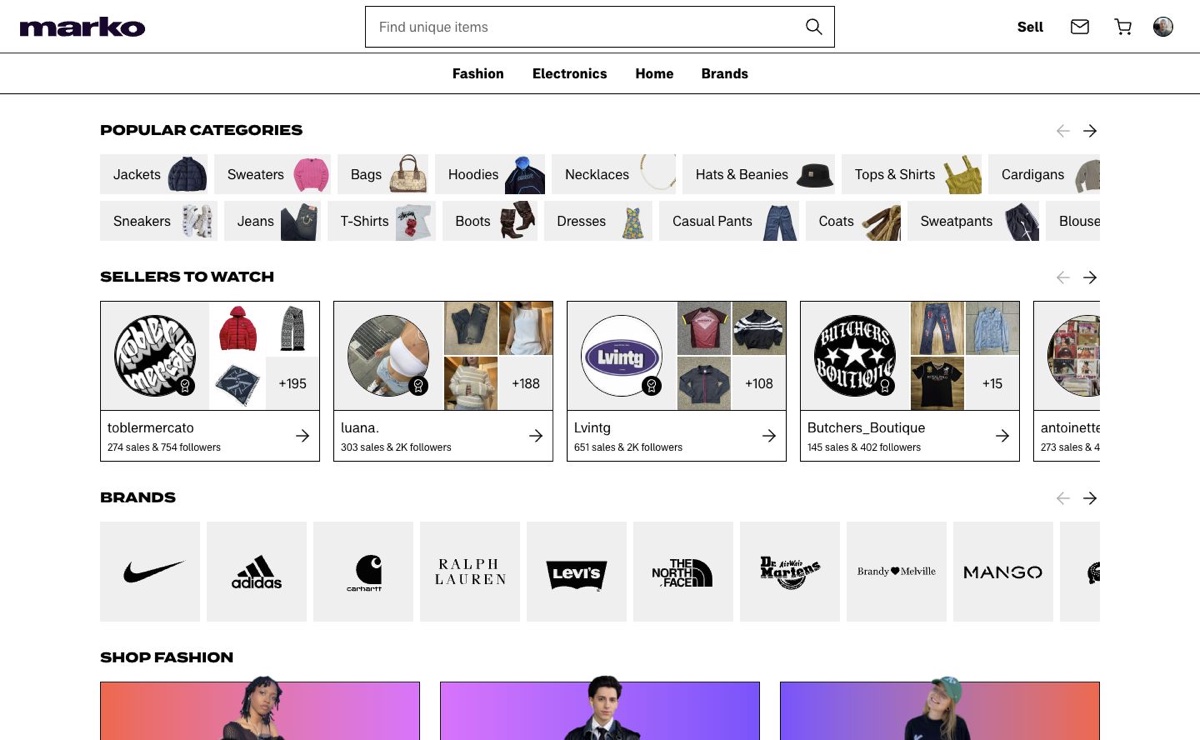Open the Nike brand logo tile
Viewport: 1200px width, 740px height.
pyautogui.click(x=150, y=572)
